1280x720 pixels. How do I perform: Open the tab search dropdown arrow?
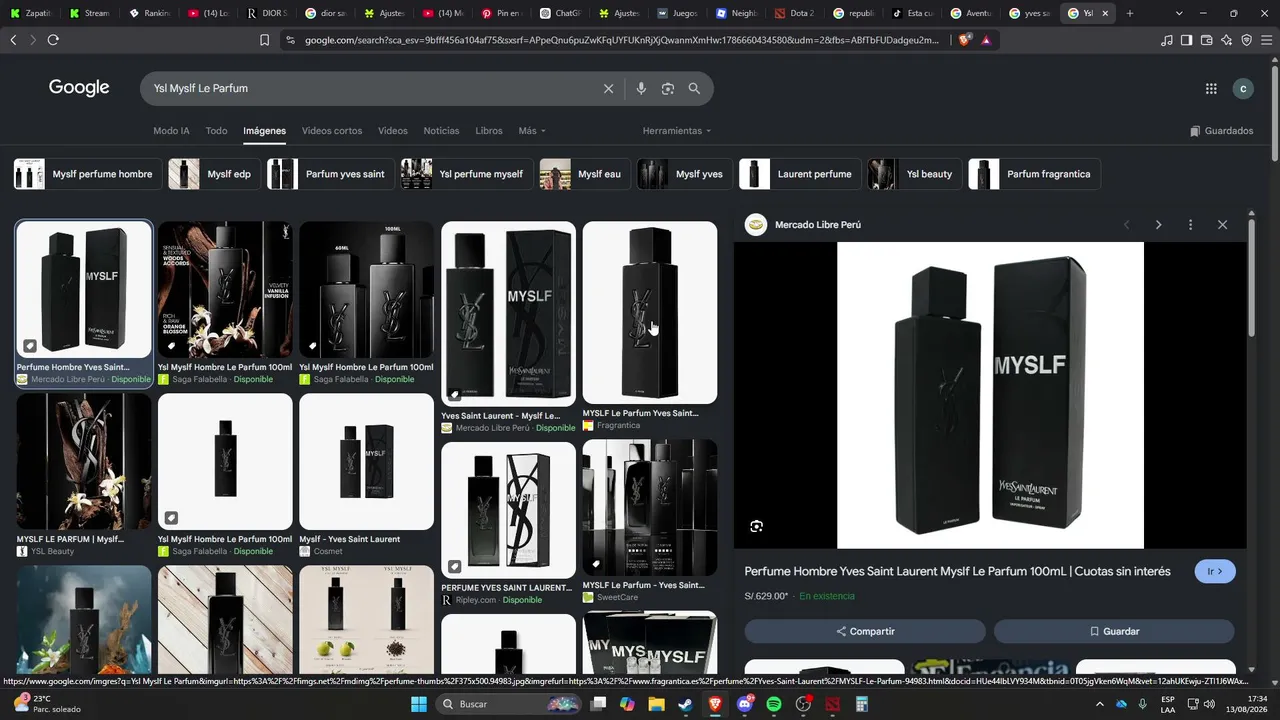tap(1179, 13)
